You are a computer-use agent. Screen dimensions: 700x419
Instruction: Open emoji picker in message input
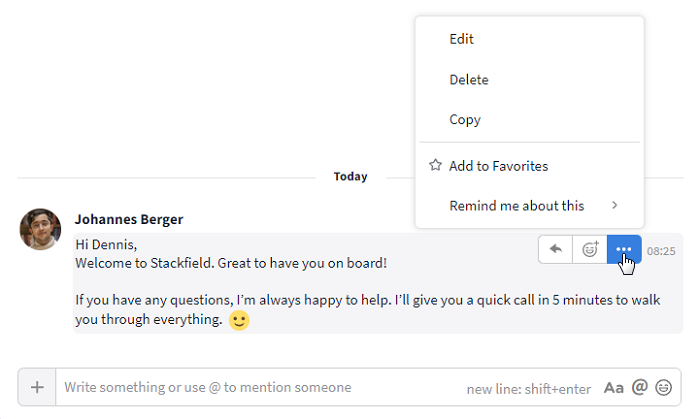click(663, 387)
